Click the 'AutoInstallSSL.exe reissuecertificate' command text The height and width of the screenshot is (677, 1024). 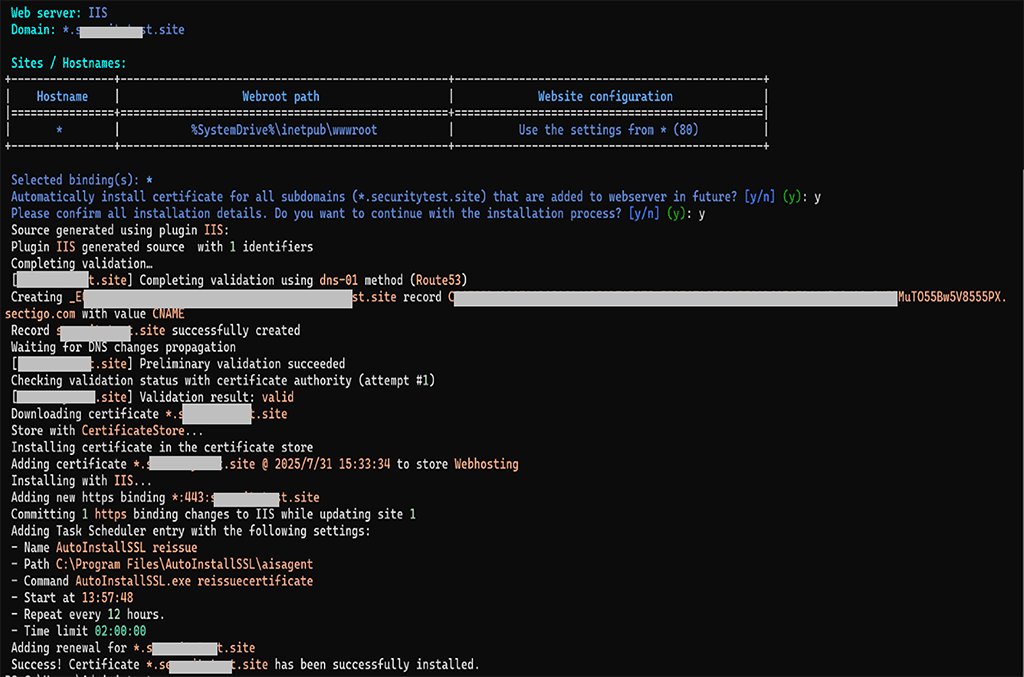point(194,581)
